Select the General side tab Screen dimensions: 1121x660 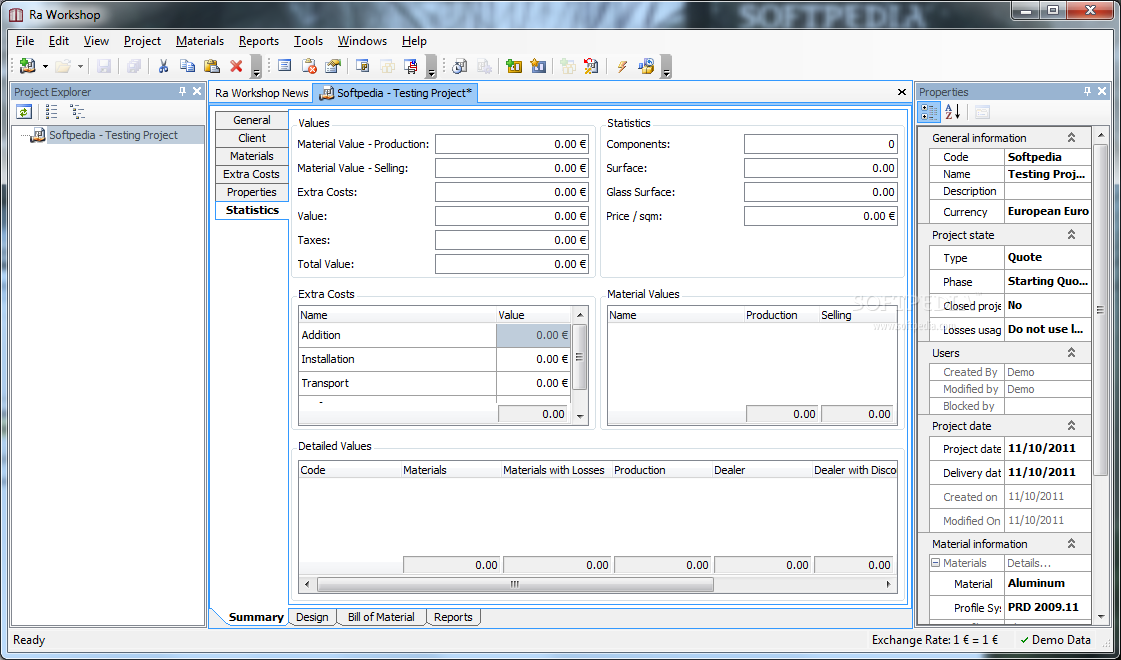click(x=252, y=120)
